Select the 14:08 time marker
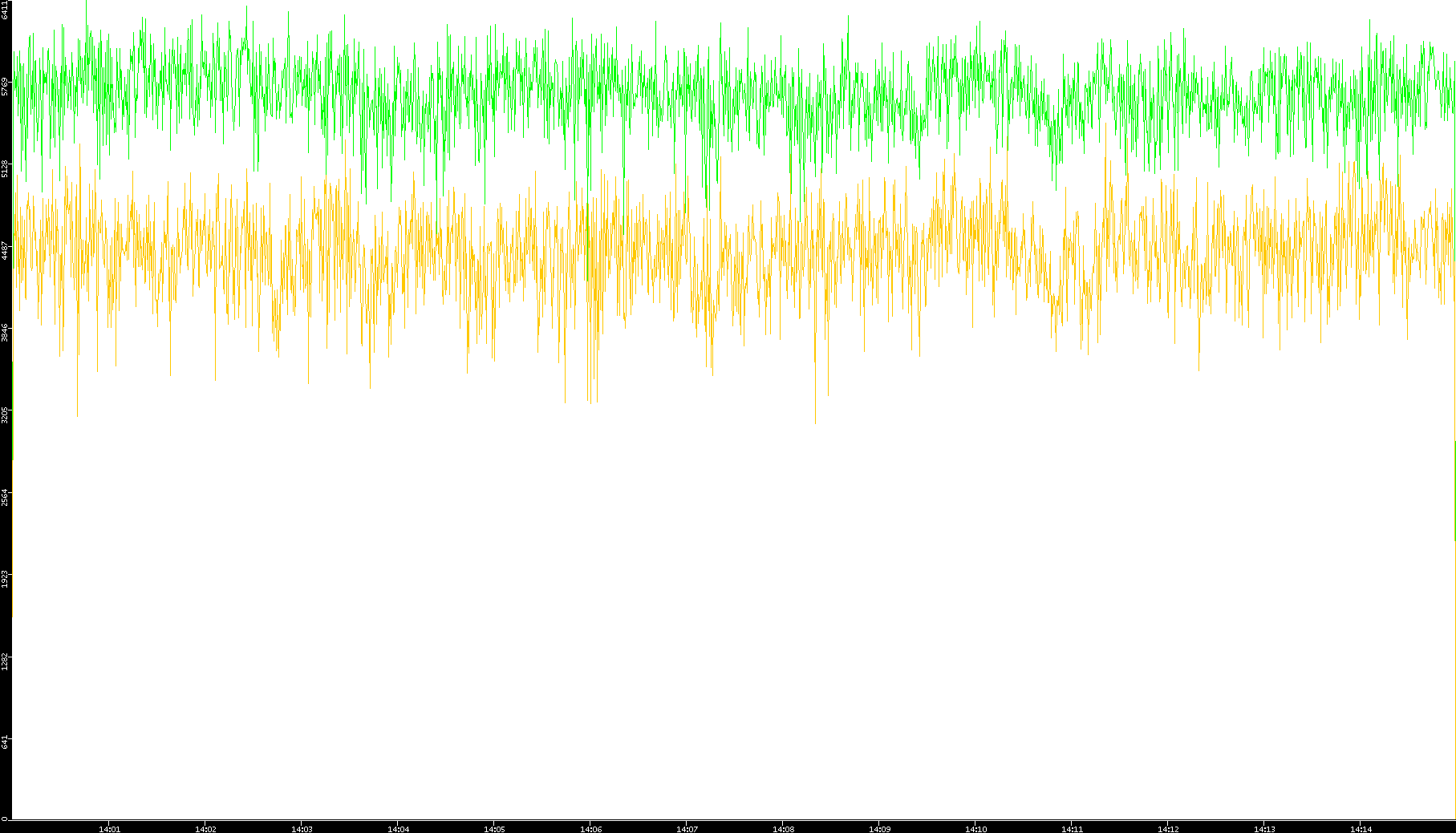The image size is (1456, 833). click(783, 828)
